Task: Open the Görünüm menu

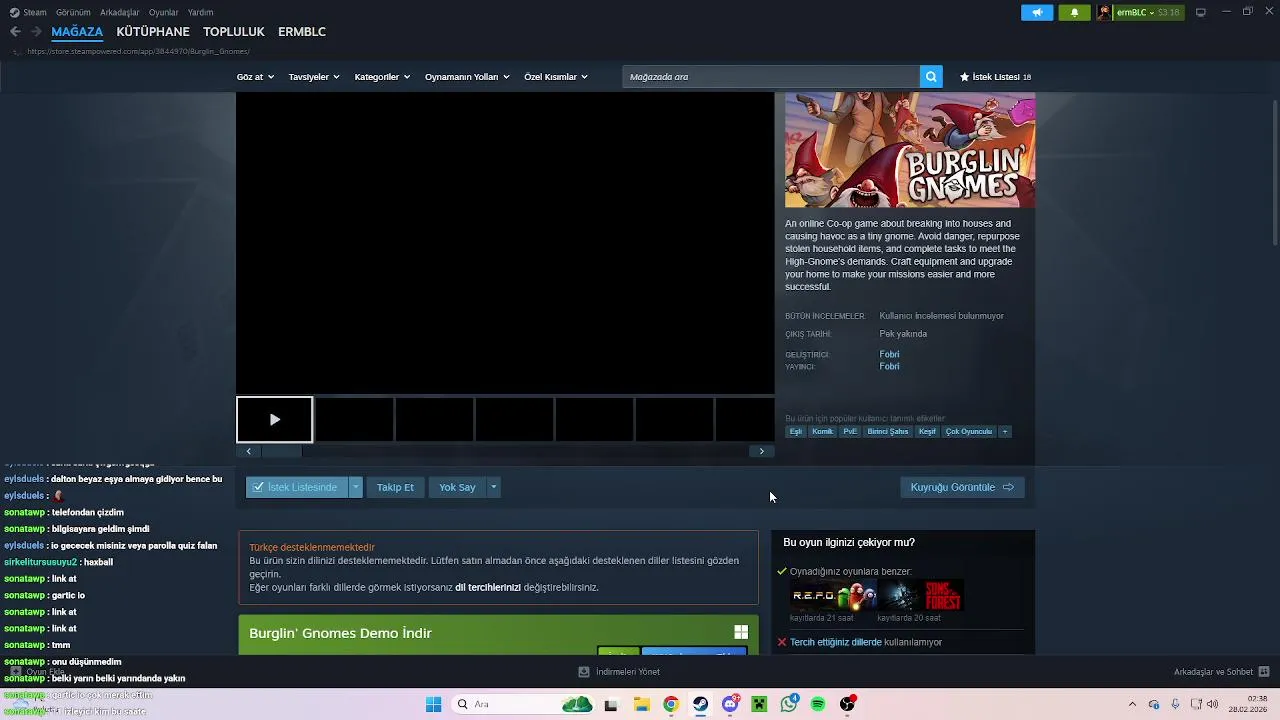Action: 73,12
